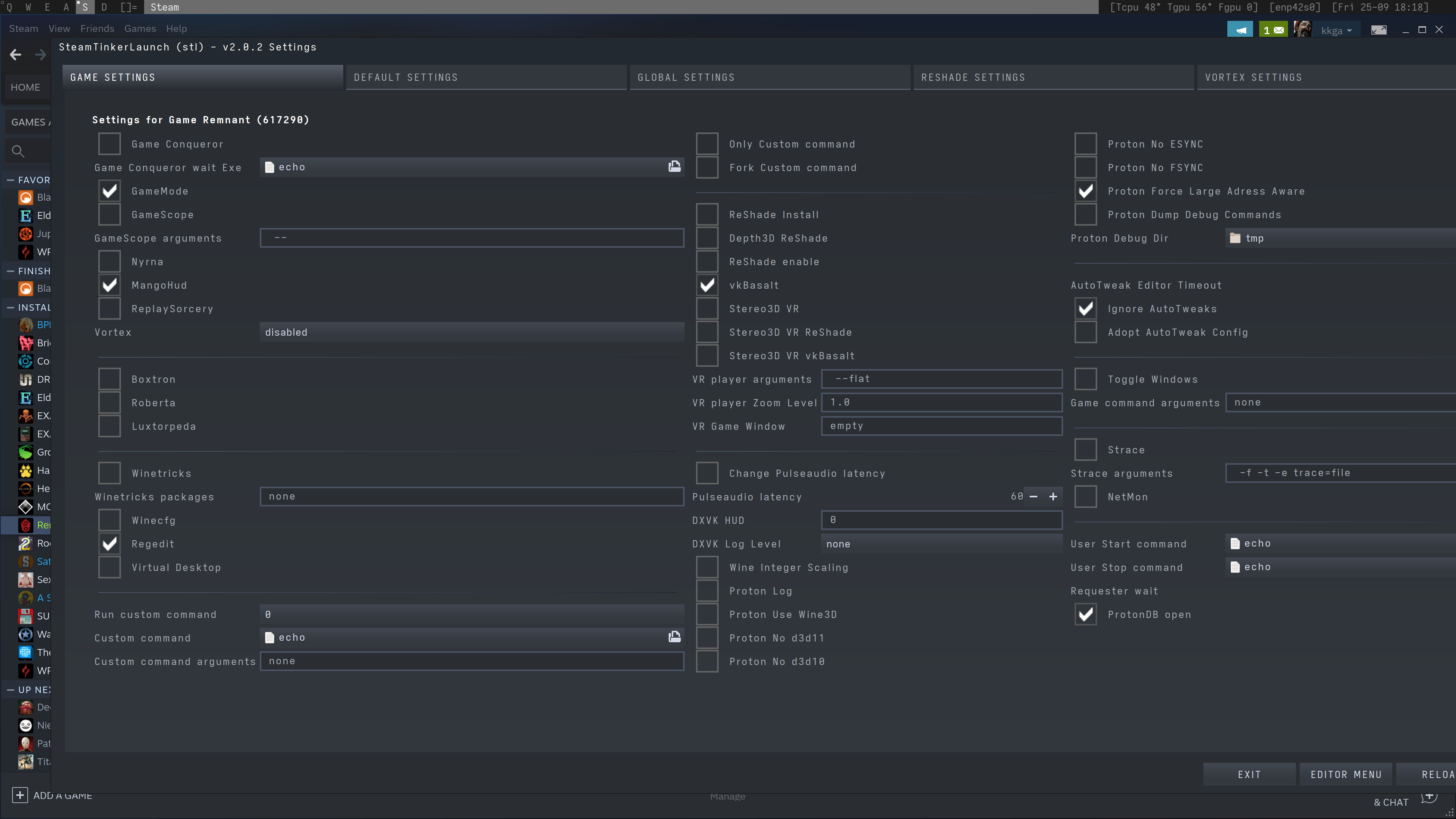Image resolution: width=1456 pixels, height=819 pixels.
Task: Select the Remnant game icon in sidebar
Action: pyautogui.click(x=25, y=525)
